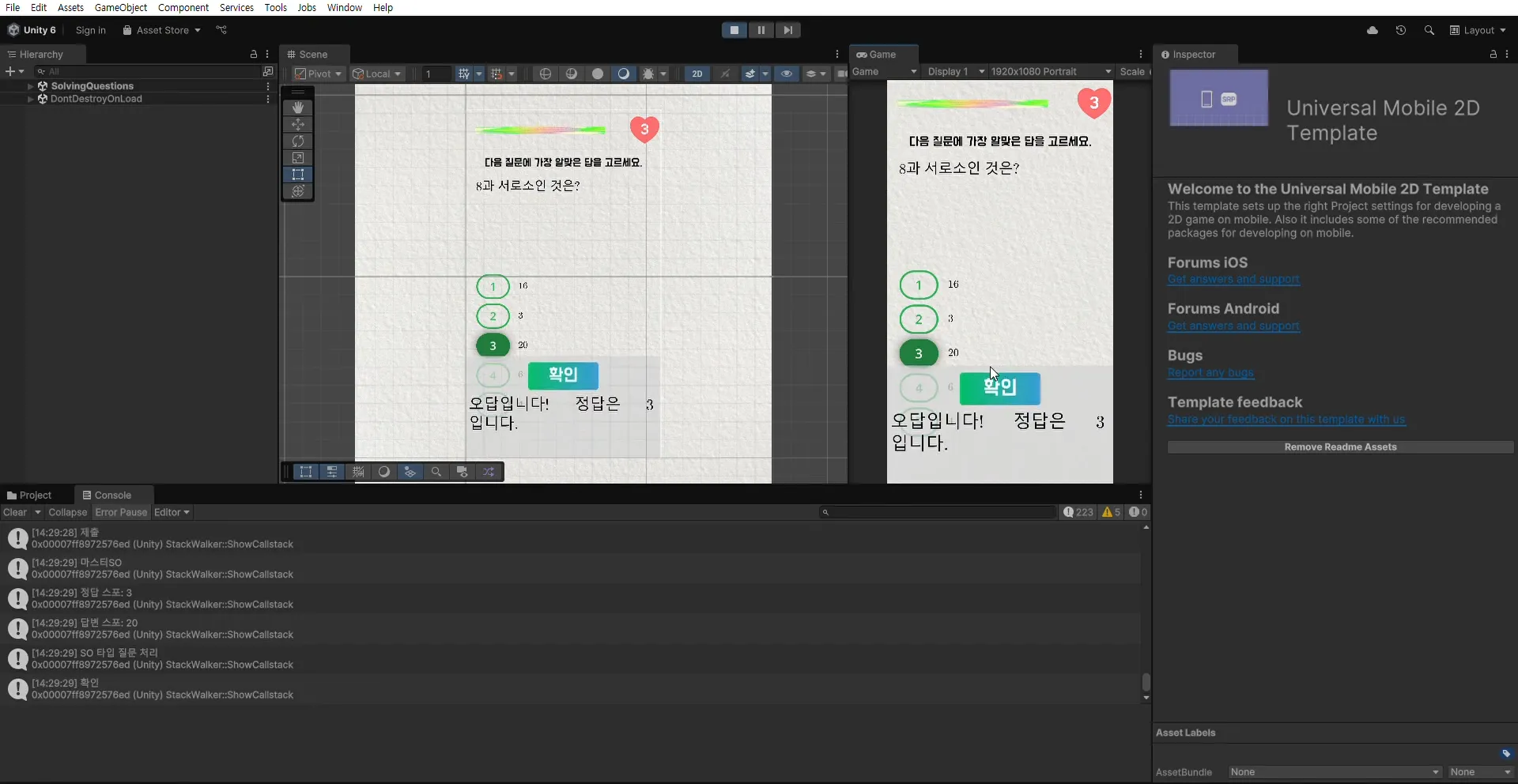Toggle Collapse in Console
The width and height of the screenshot is (1518, 784).
(67, 512)
